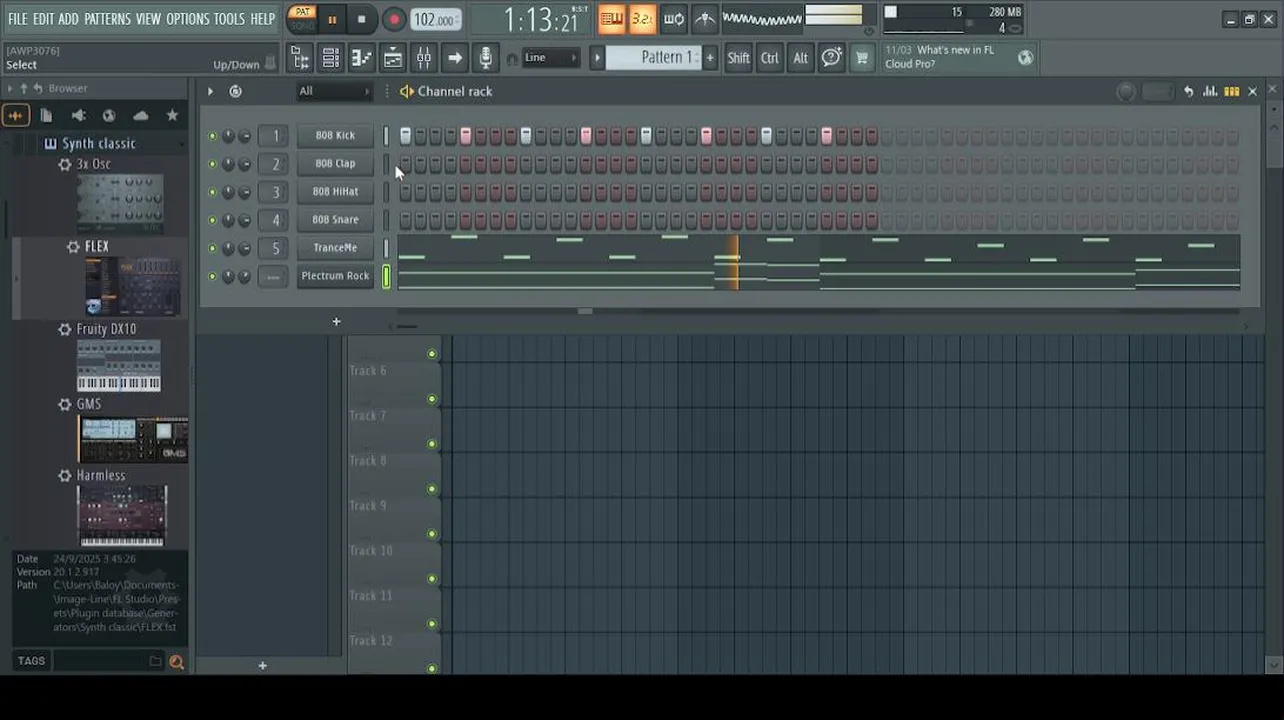Viewport: 1284px width, 720px height.
Task: Adjust the 808 Clap volume knob
Action: [x=244, y=163]
